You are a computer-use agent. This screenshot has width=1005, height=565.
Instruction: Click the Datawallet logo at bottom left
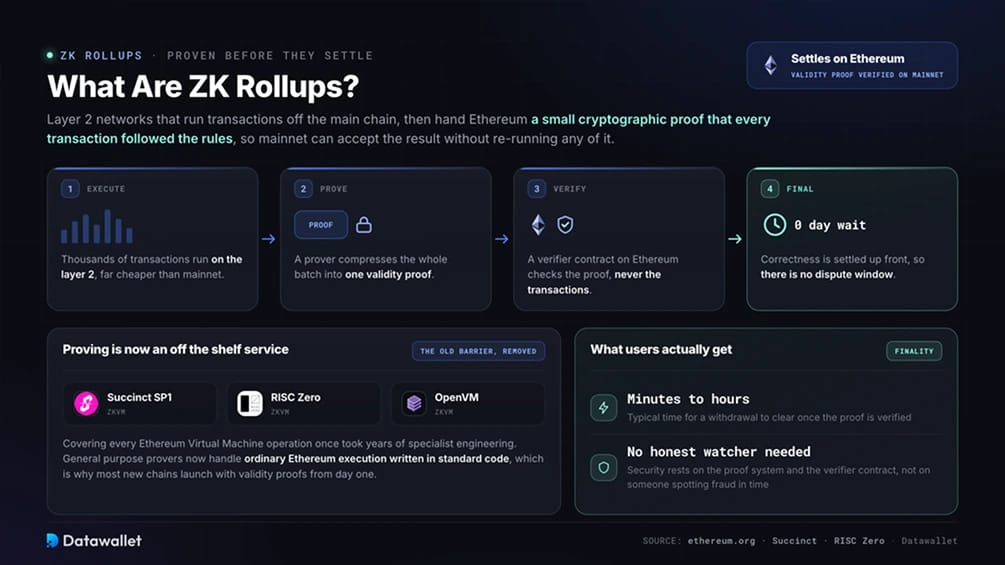click(x=94, y=541)
